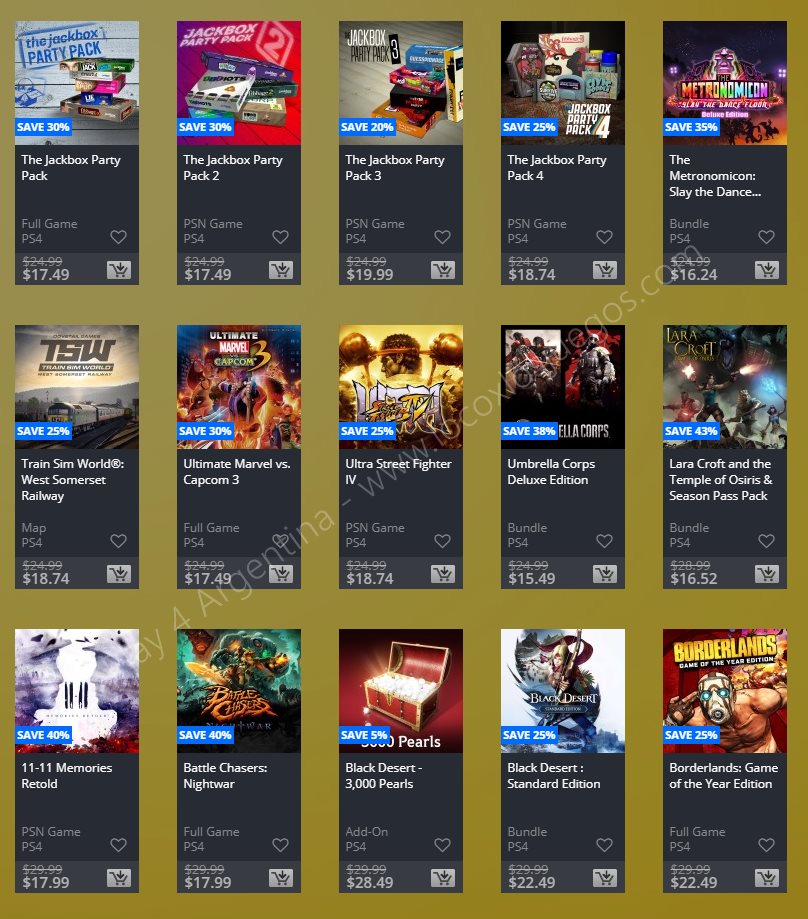
Task: Add The Jackbox Party Pack to cart
Action: point(119,270)
